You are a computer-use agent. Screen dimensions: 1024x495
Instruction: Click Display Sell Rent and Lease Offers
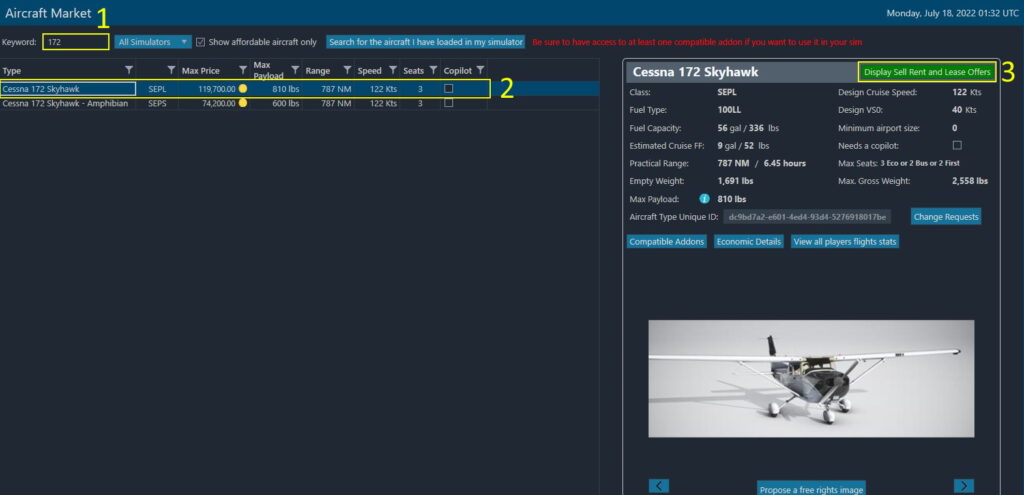(927, 72)
